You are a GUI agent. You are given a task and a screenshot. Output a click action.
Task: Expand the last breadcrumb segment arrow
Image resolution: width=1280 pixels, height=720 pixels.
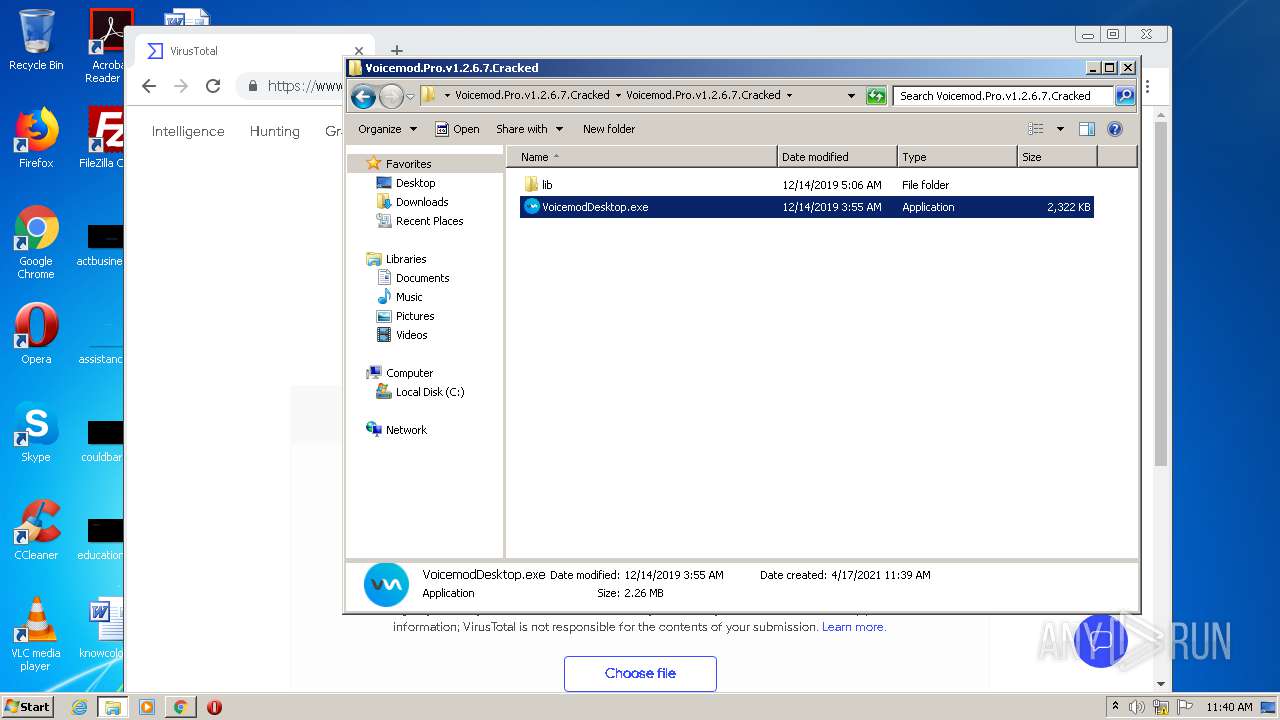pyautogui.click(x=789, y=96)
